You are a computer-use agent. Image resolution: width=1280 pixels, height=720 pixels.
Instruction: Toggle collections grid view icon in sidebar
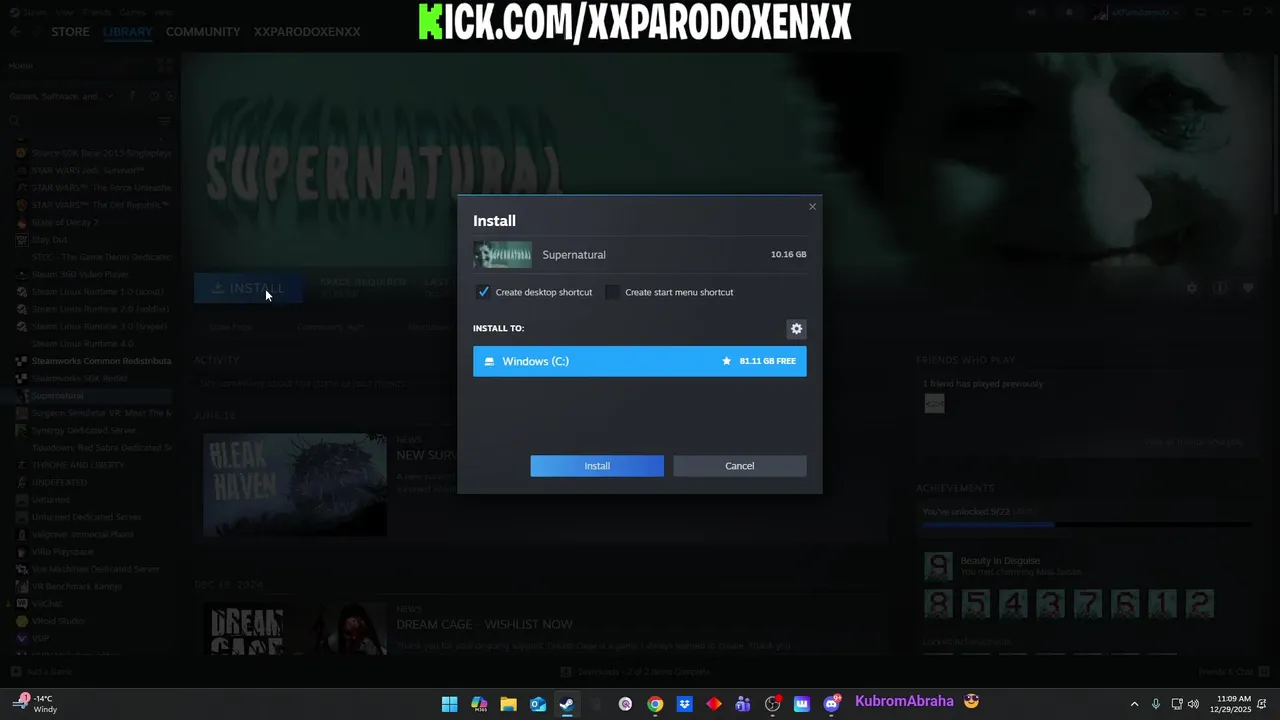(x=165, y=65)
